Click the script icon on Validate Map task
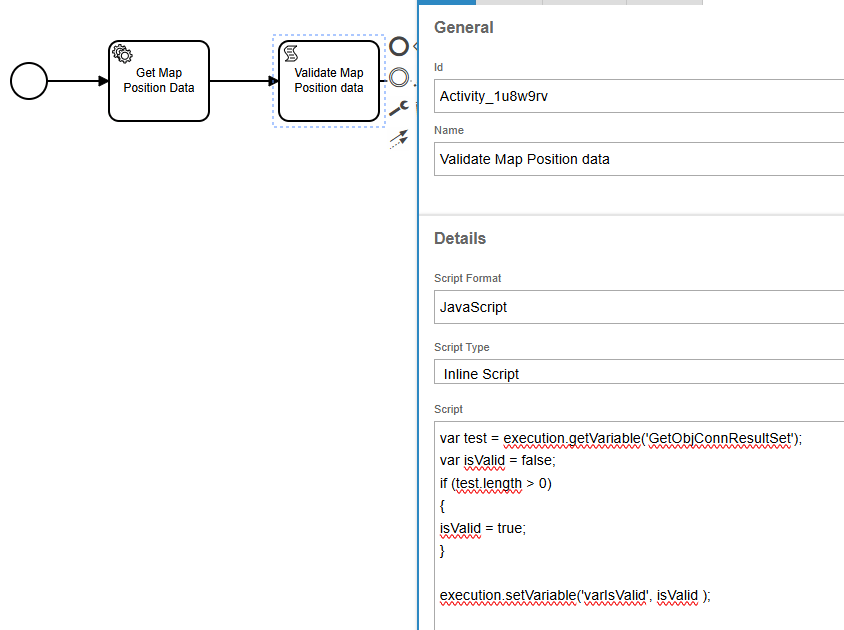 point(292,53)
